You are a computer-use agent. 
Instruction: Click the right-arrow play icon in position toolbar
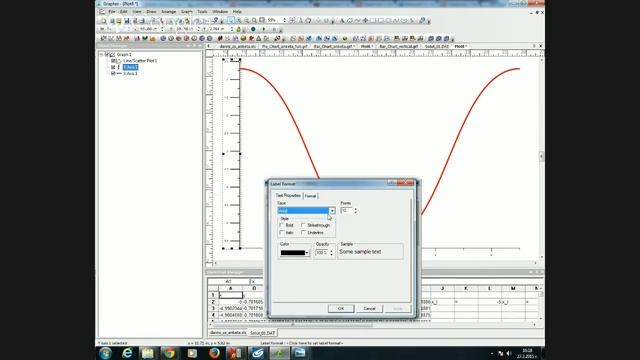point(264,29)
